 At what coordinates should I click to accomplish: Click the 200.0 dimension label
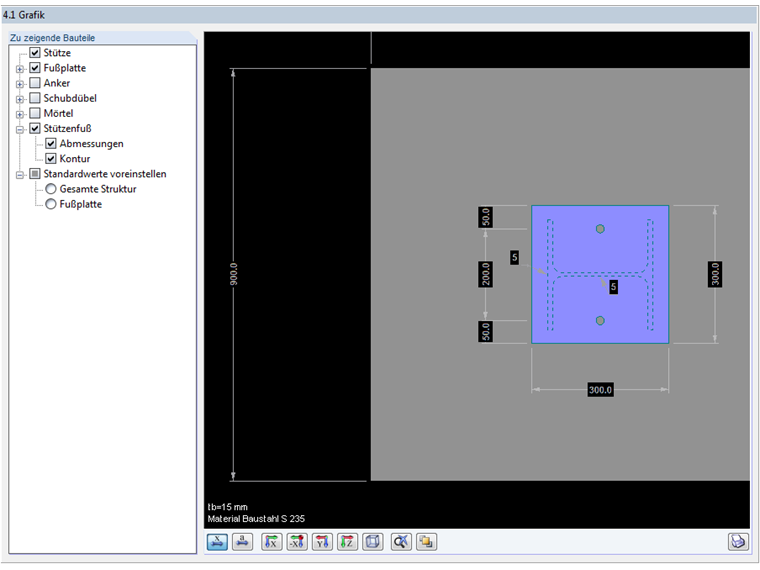[486, 274]
